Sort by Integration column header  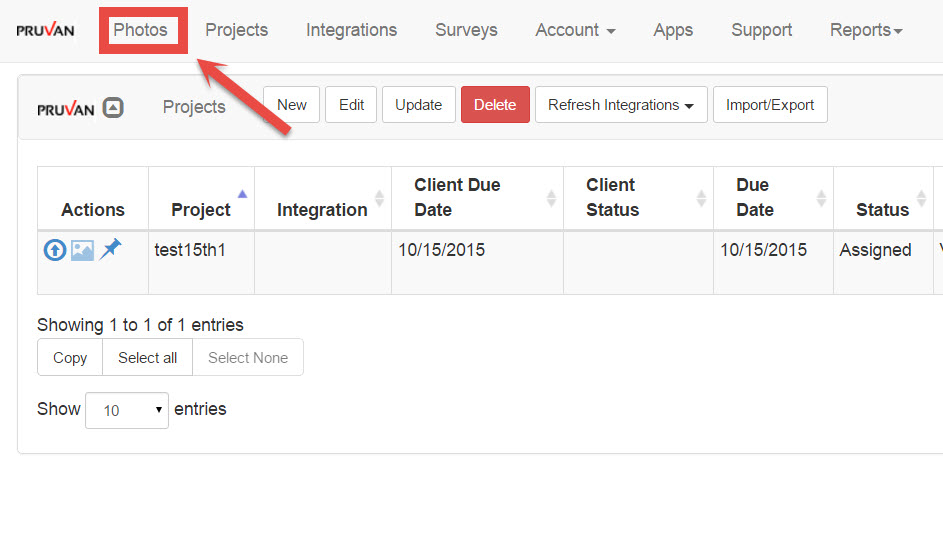pyautogui.click(x=322, y=209)
